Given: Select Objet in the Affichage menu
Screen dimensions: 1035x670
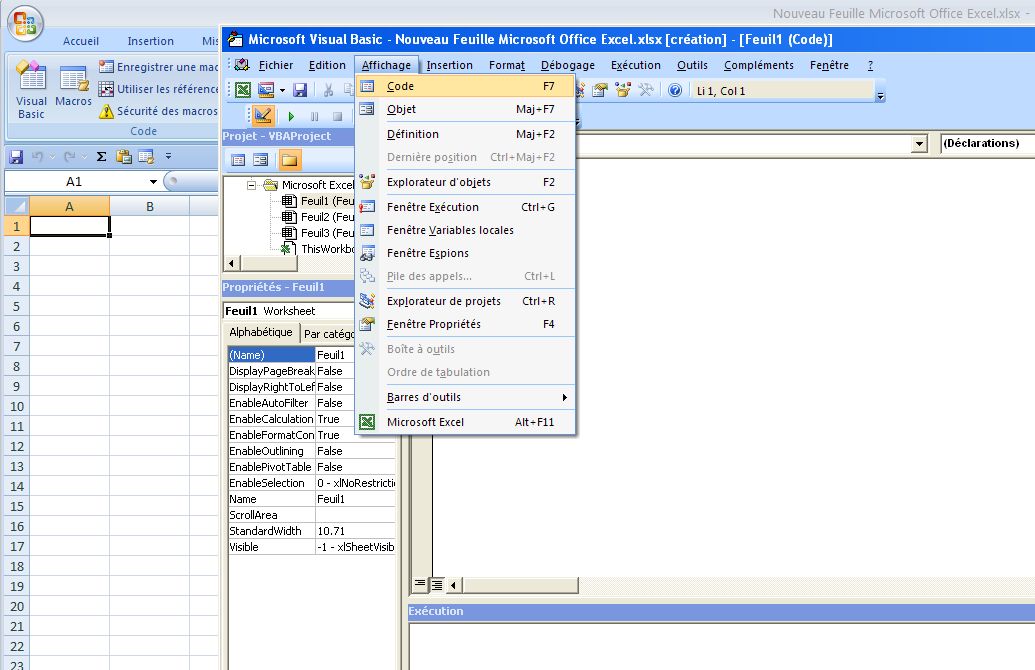Looking at the screenshot, I should (466, 110).
